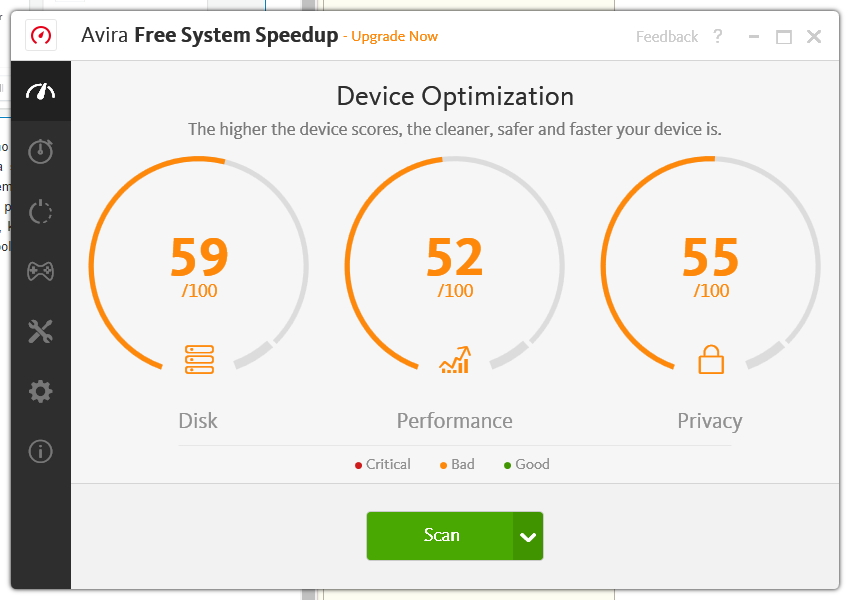Click the Privacy score of 55
Image resolution: width=850 pixels, height=600 pixels.
coord(711,257)
